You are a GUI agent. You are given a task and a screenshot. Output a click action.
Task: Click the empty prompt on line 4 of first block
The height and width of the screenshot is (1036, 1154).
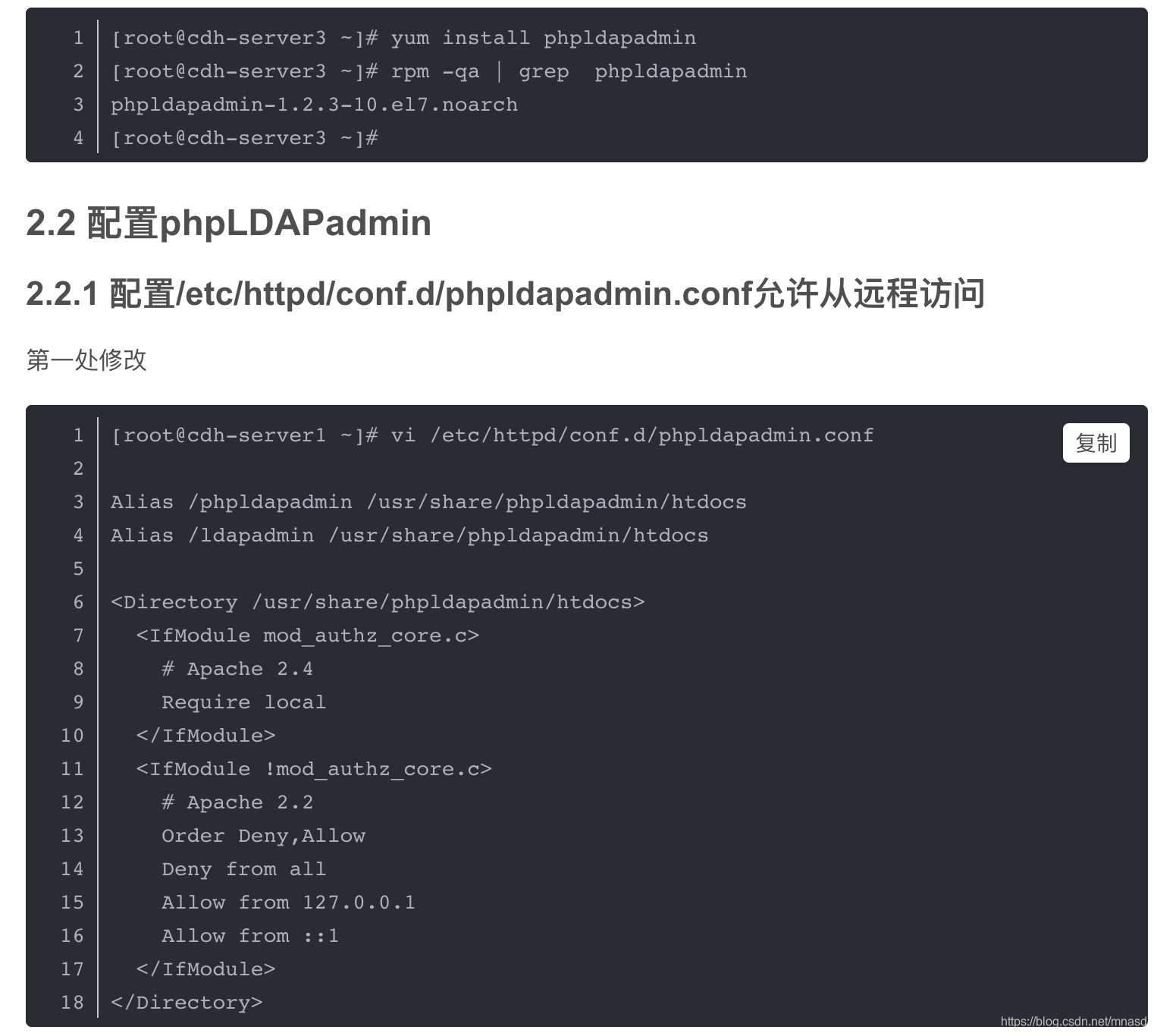(x=244, y=138)
